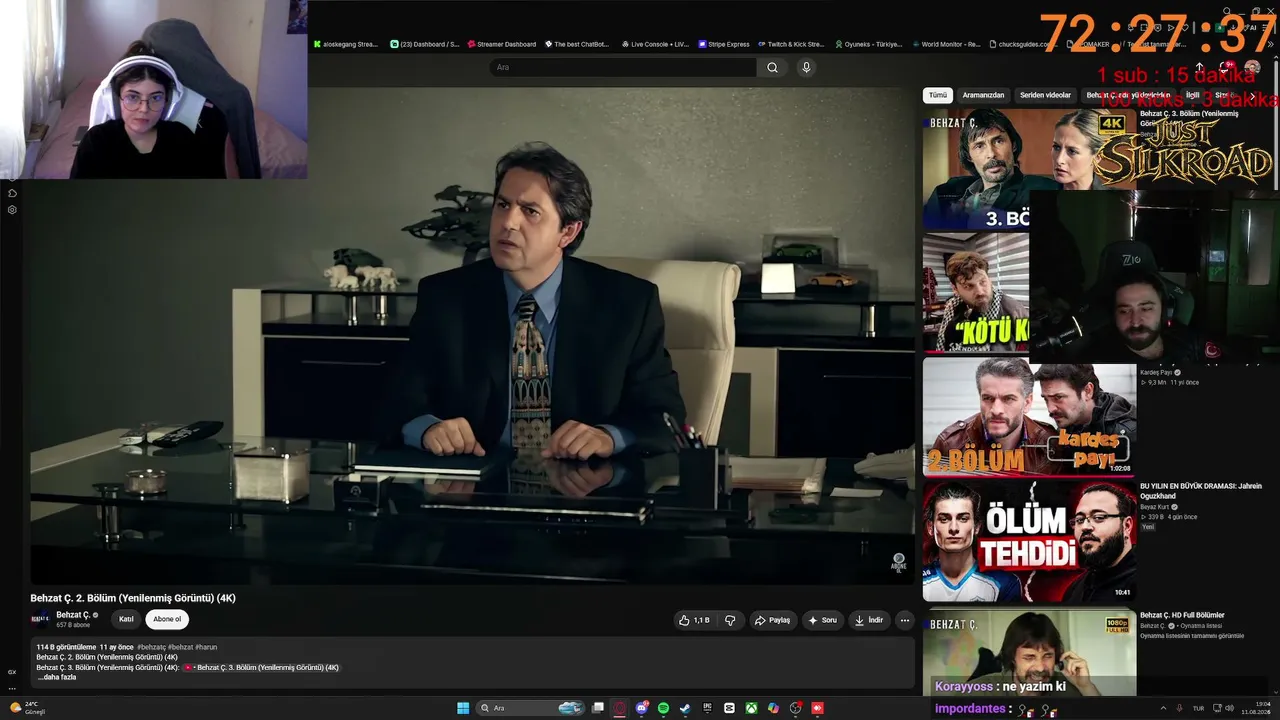Image resolution: width=1280 pixels, height=720 pixels.
Task: Select the Seriden videolar filter chip
Action: pyautogui.click(x=1045, y=95)
